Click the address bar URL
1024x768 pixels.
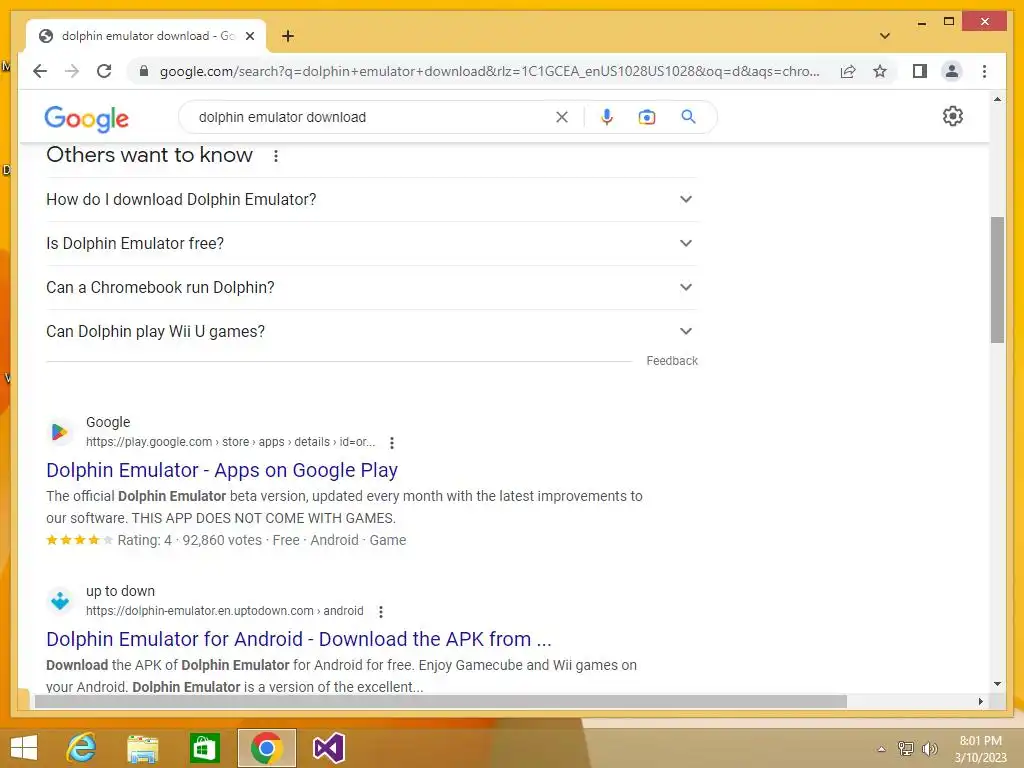(x=489, y=71)
